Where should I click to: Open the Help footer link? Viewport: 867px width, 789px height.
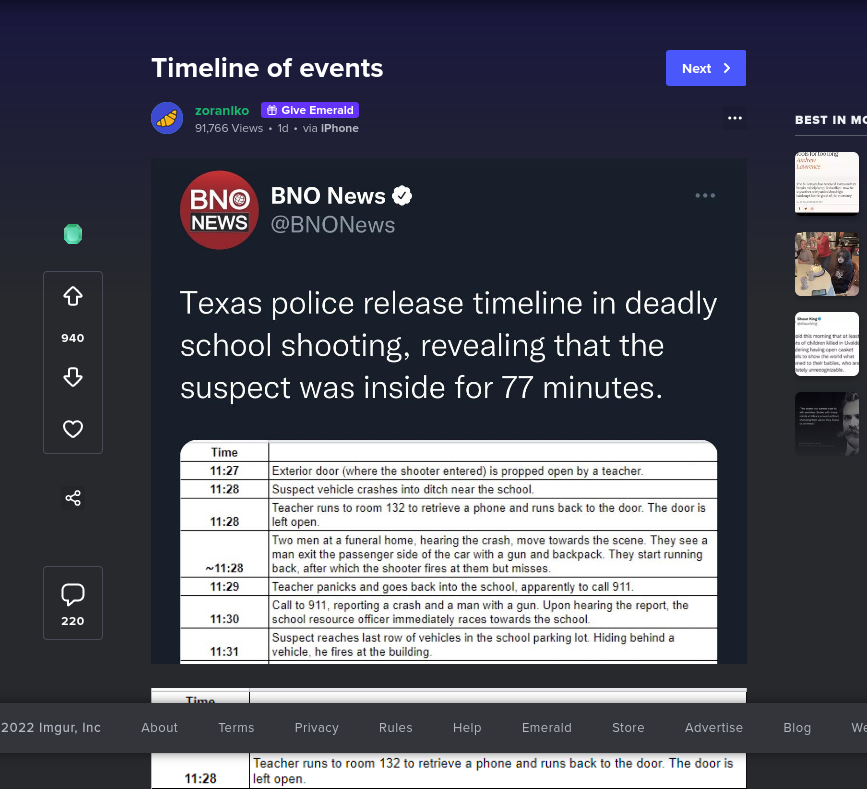(467, 728)
